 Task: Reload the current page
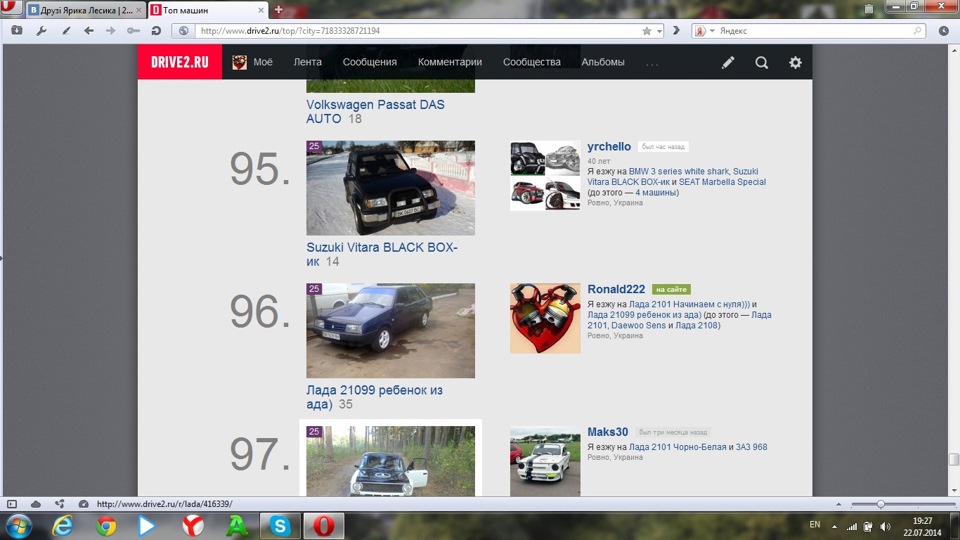pyautogui.click(x=156, y=31)
